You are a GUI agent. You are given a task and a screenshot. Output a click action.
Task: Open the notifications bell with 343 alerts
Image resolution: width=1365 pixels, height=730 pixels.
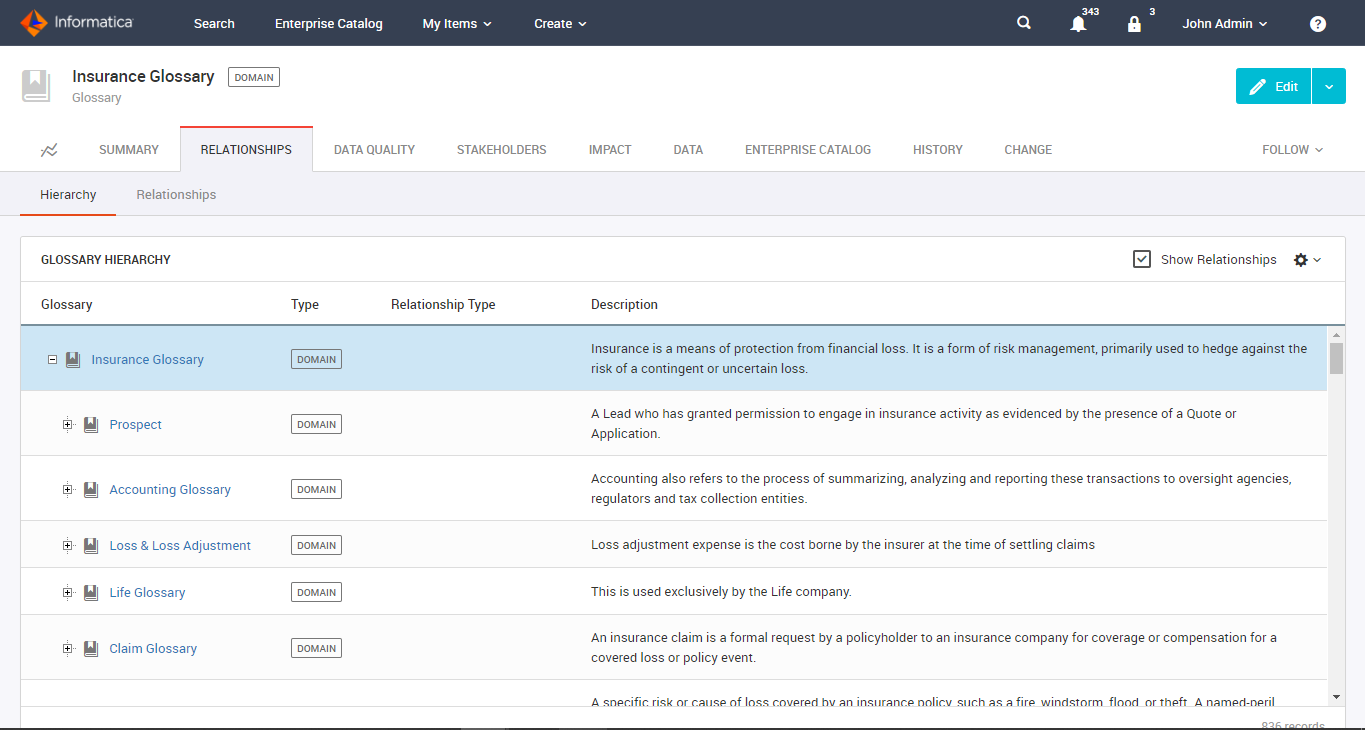tap(1078, 23)
